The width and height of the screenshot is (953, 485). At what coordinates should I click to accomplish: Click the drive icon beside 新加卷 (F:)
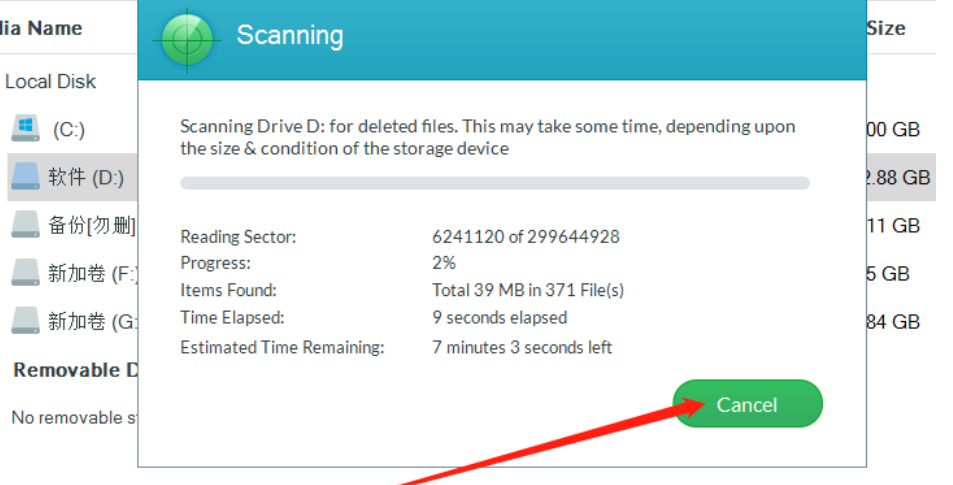coord(25,273)
